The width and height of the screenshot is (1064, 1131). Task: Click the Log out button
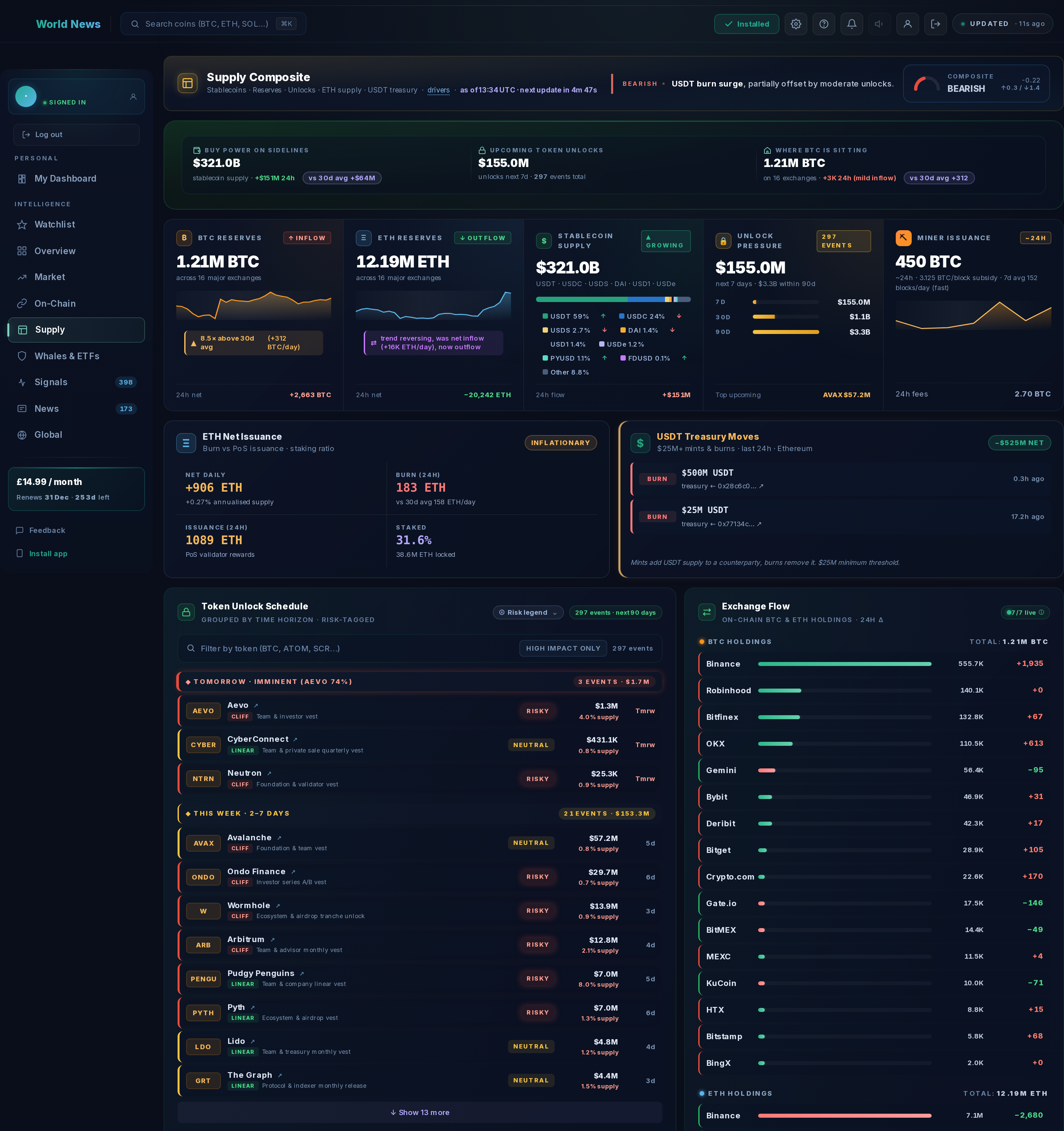tap(76, 135)
